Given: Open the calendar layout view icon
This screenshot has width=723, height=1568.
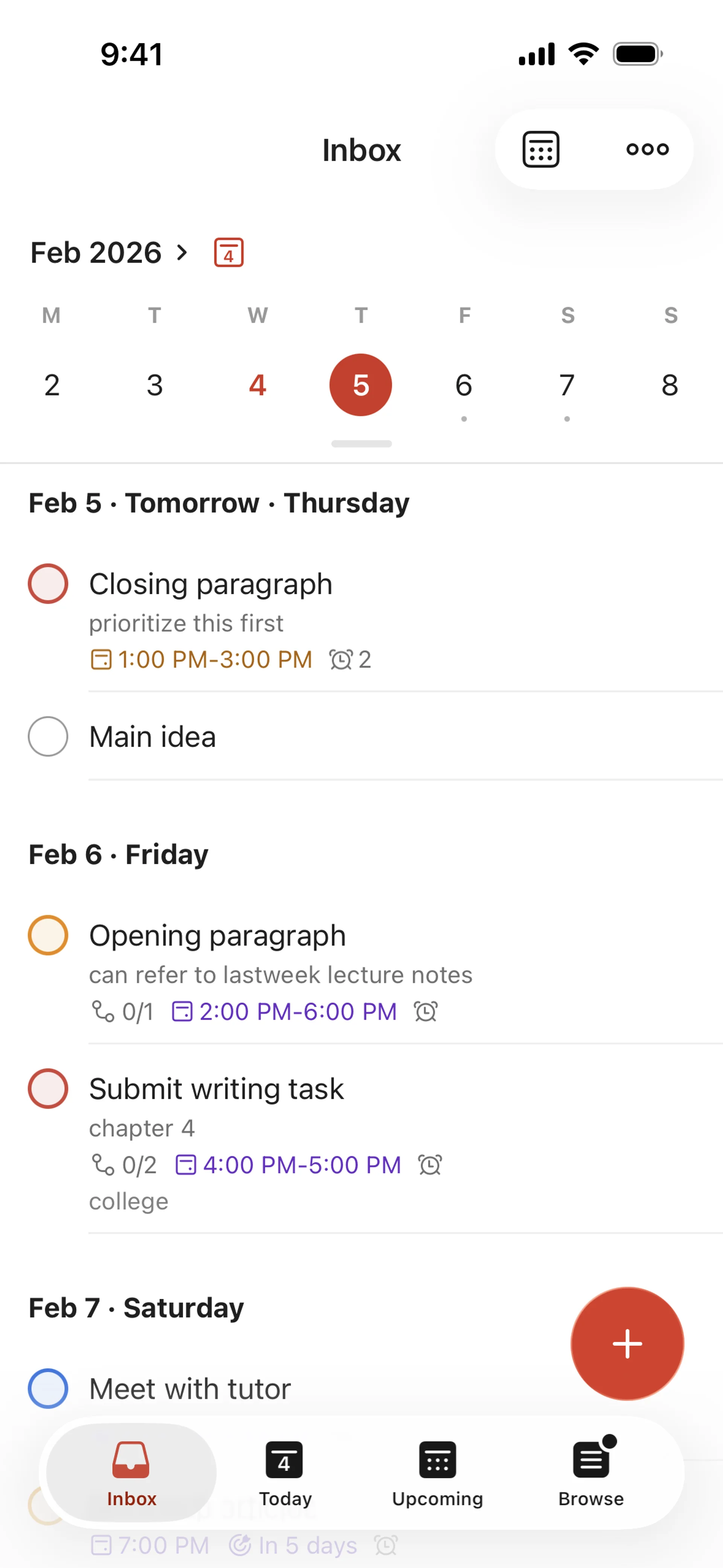Looking at the screenshot, I should coord(540,149).
